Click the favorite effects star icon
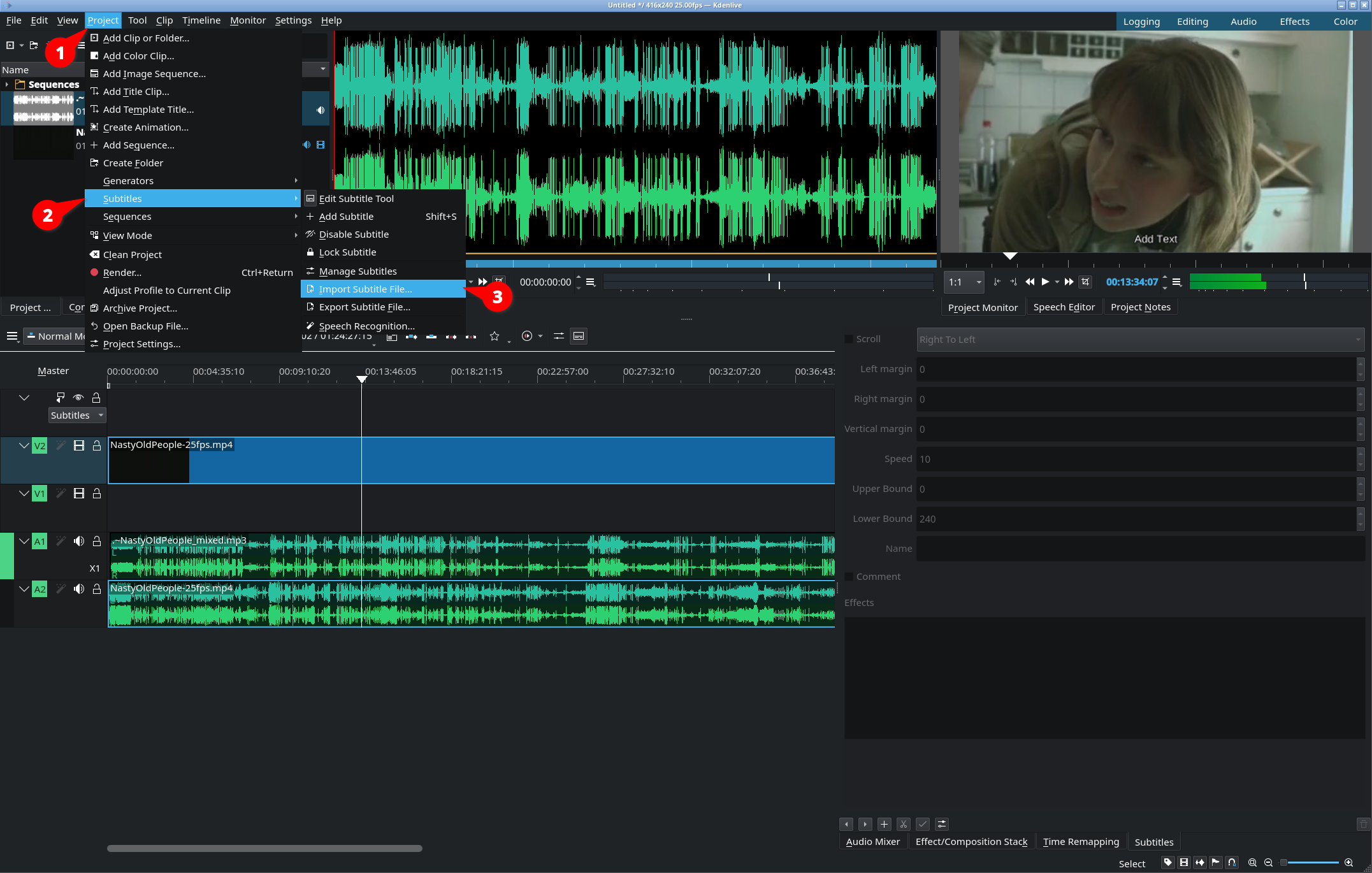 (x=494, y=336)
